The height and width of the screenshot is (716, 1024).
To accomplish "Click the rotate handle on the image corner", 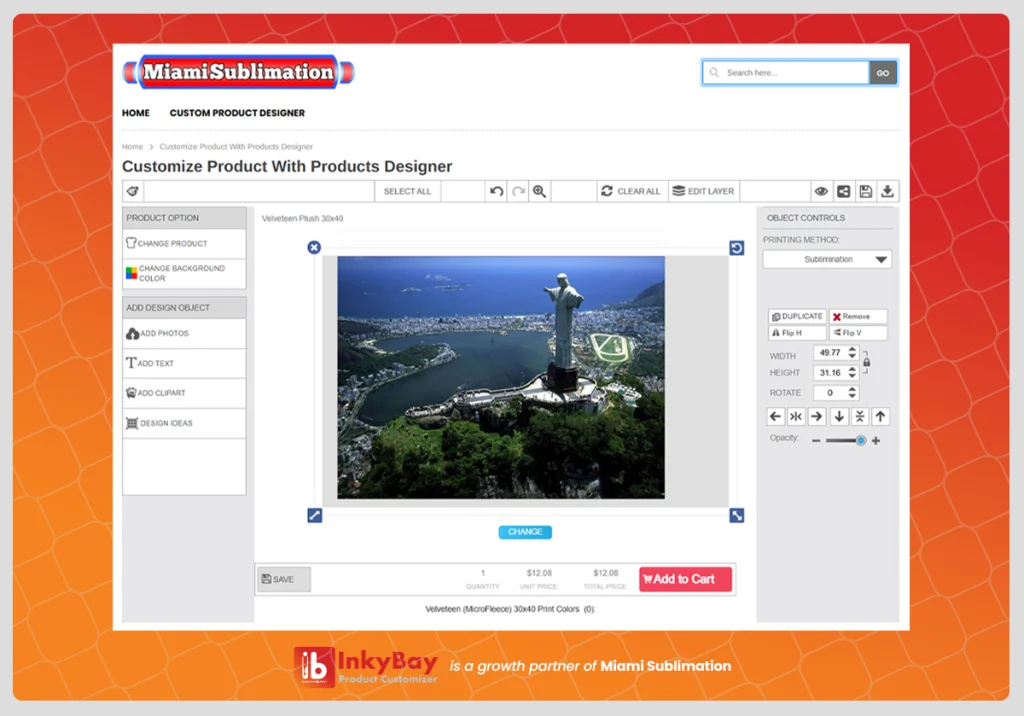I will (x=737, y=248).
